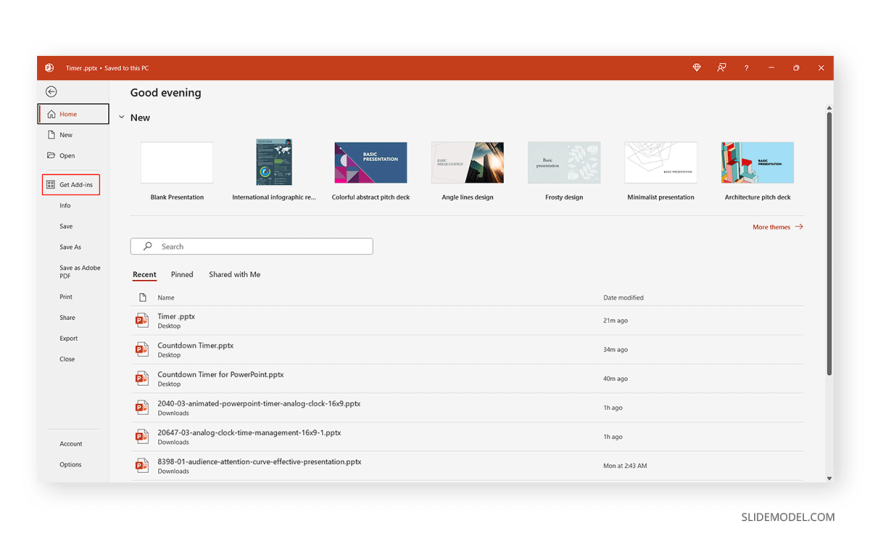
Task: Click the Open folder icon in sidebar
Action: coord(51,155)
